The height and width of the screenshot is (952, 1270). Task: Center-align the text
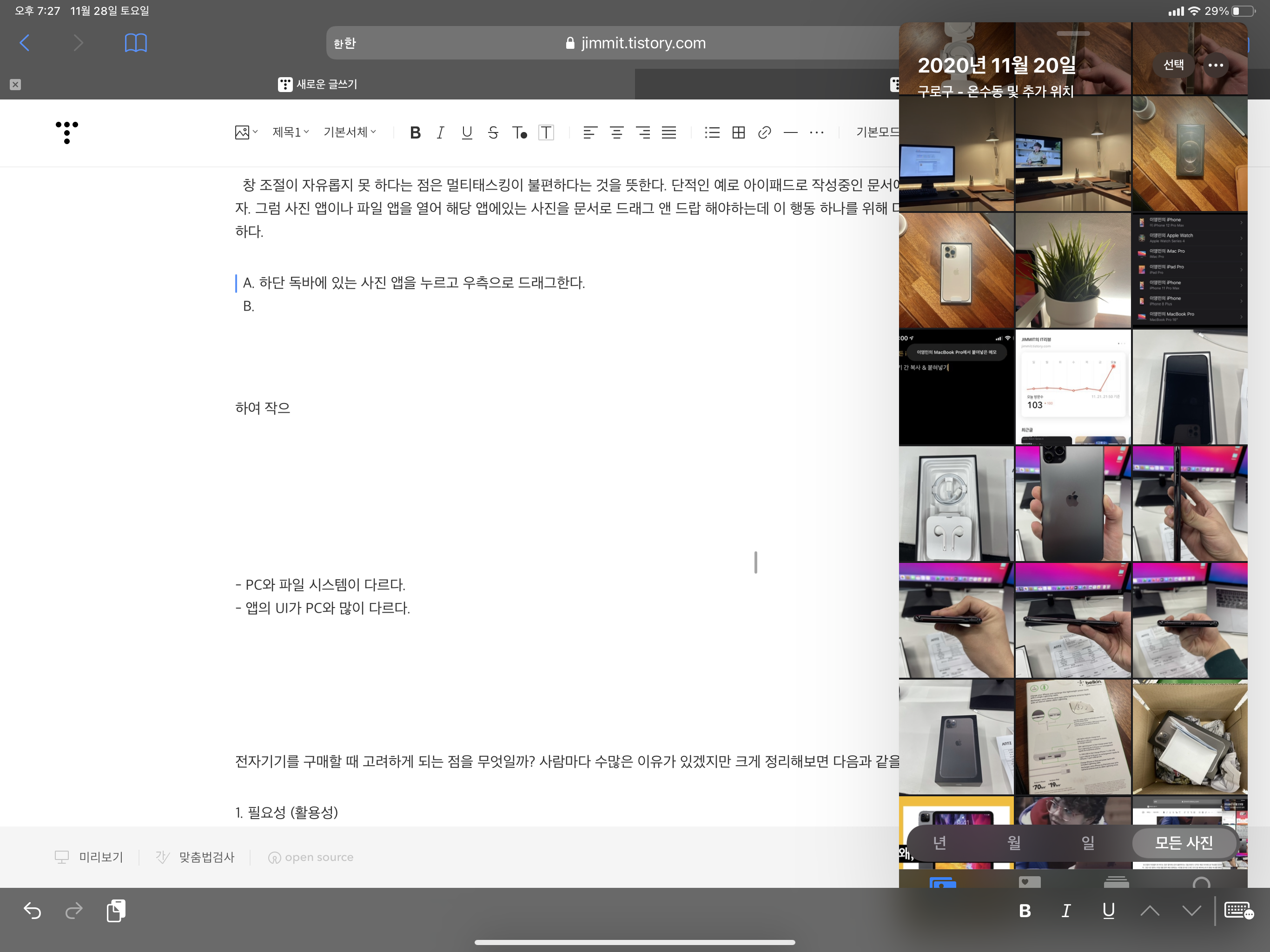point(616,132)
